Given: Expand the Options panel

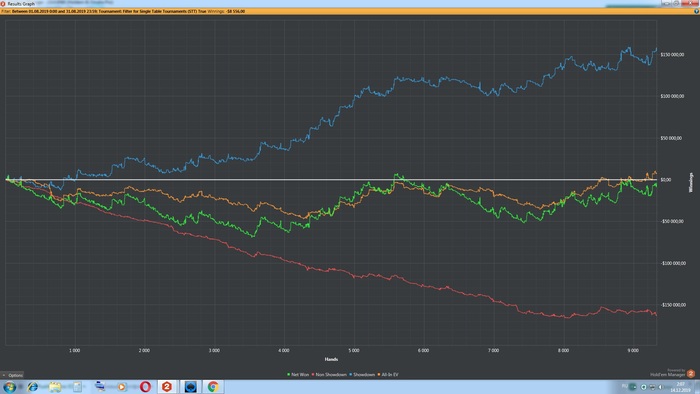Looking at the screenshot, I should tap(12, 375).
